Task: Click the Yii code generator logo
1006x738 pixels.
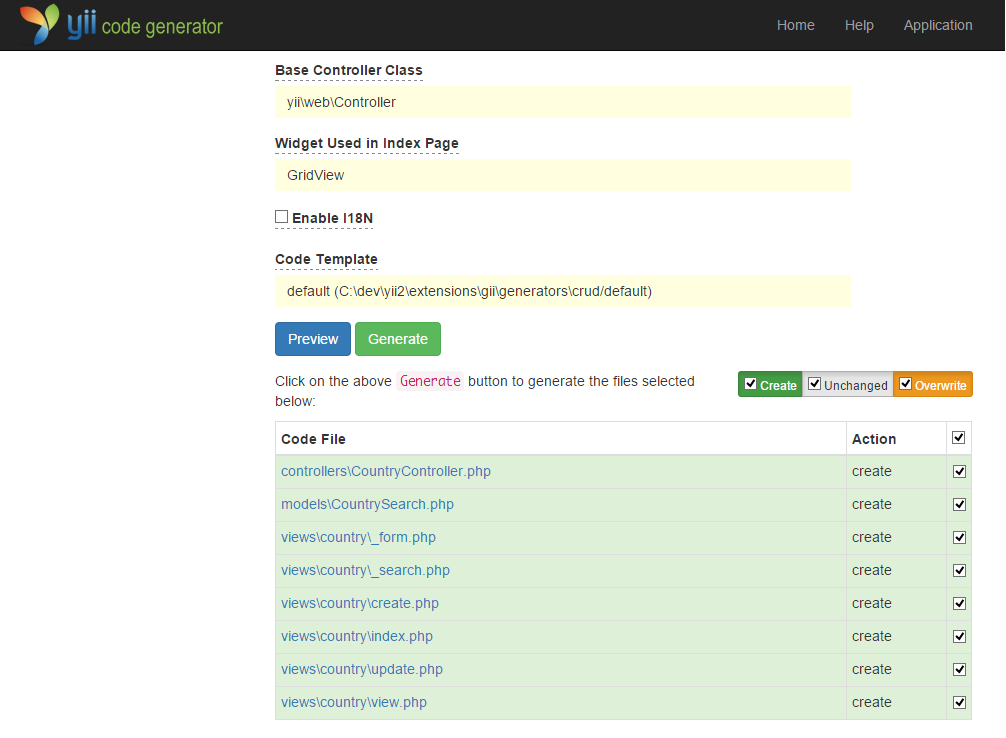Action: [x=122, y=25]
